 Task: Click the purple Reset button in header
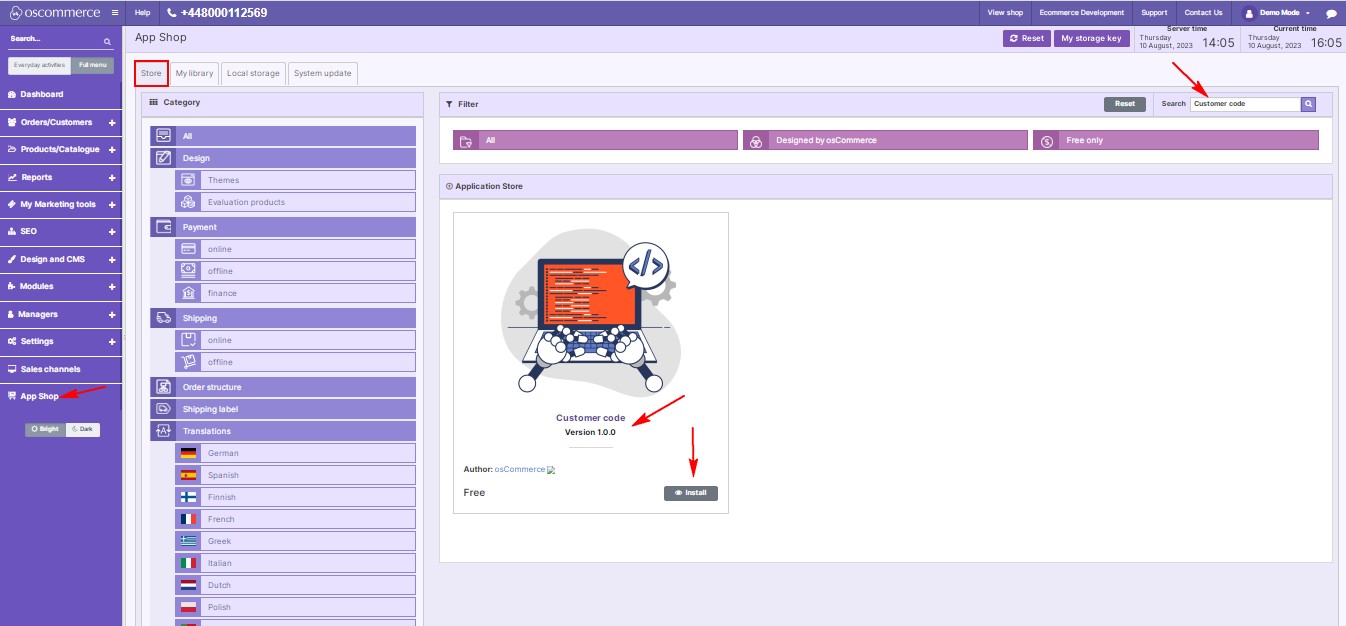click(1027, 38)
